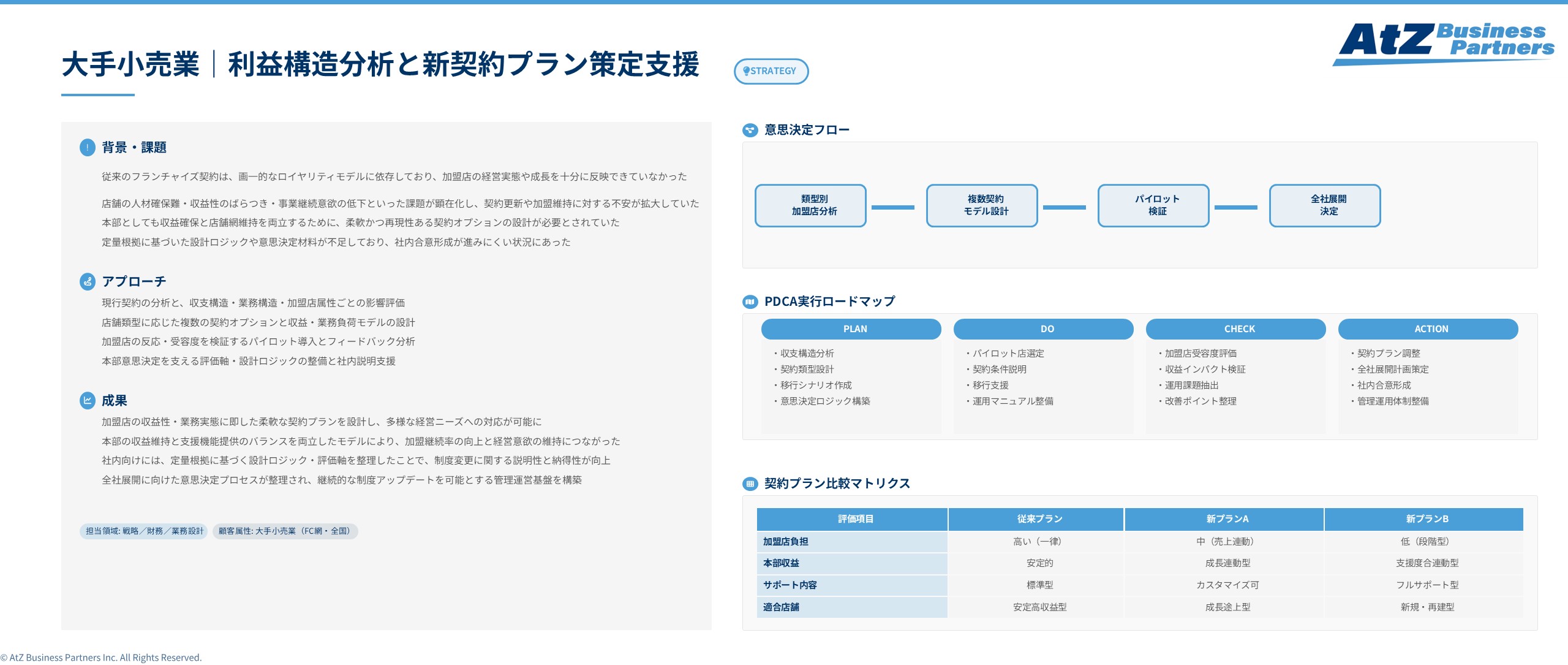Click the exclamation icon beside 背景・課題

(86, 147)
